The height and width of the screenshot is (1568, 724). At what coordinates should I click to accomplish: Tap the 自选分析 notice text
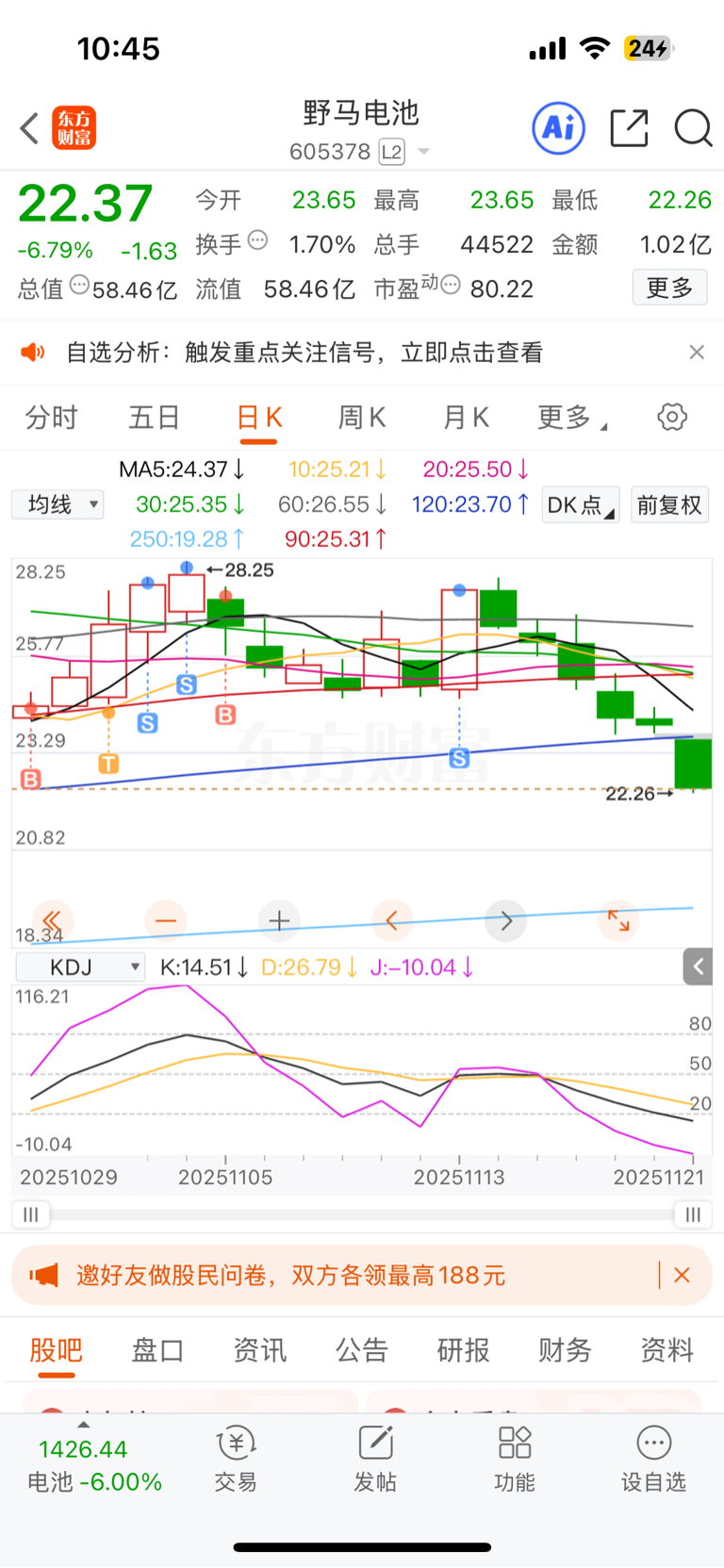[x=304, y=353]
